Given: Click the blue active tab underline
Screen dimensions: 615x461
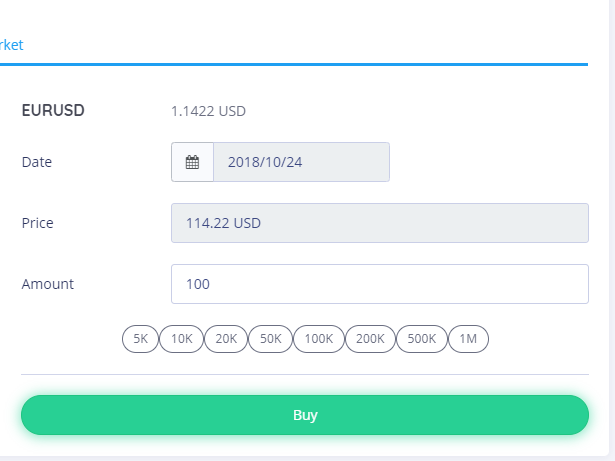Looking at the screenshot, I should (x=294, y=64).
